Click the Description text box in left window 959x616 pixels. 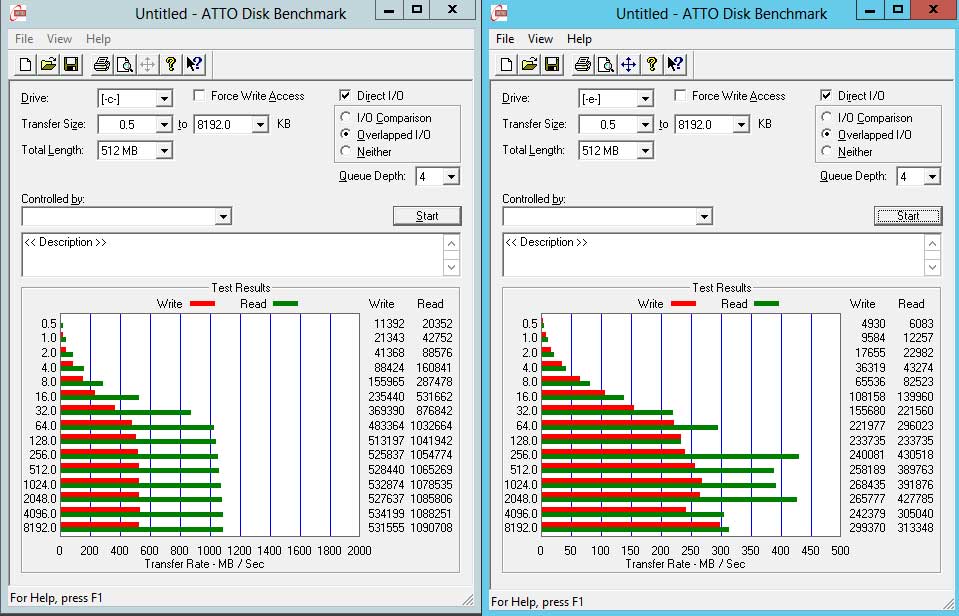(x=233, y=254)
